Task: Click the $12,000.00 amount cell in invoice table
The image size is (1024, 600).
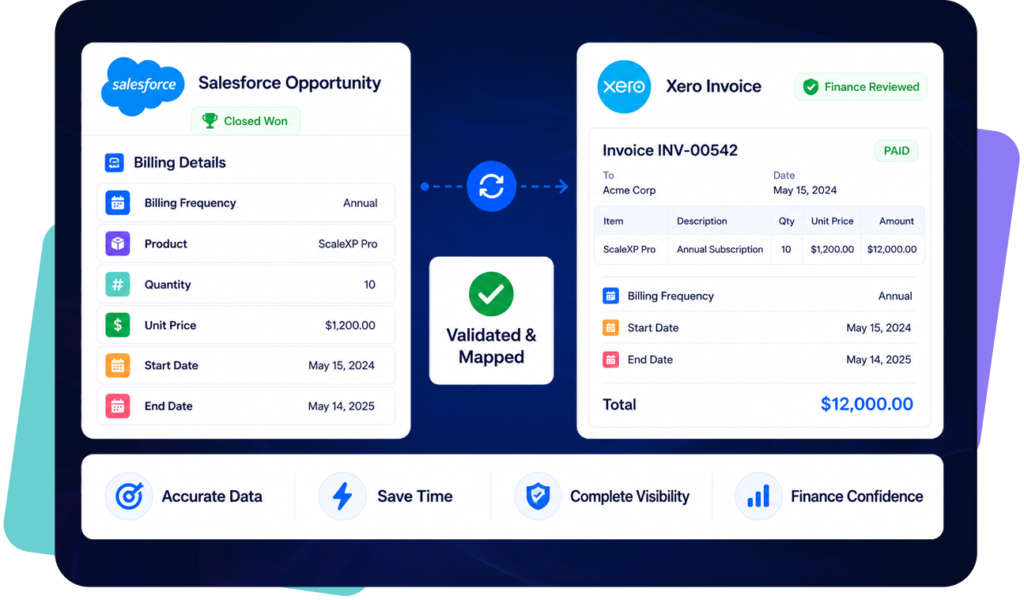Action: (891, 249)
